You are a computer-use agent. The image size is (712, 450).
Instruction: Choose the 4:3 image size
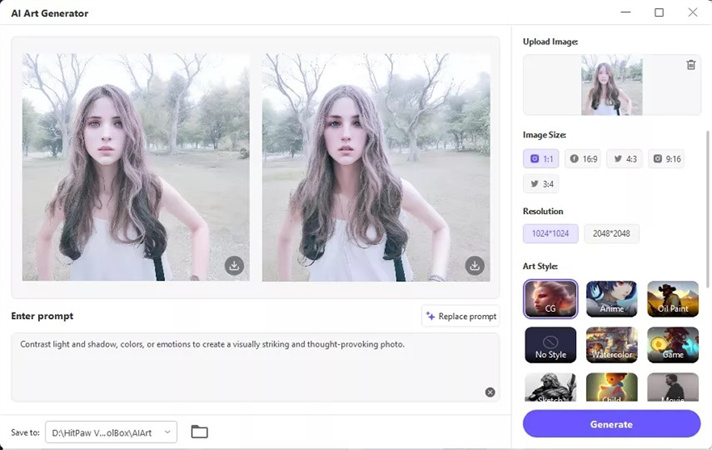[625, 159]
